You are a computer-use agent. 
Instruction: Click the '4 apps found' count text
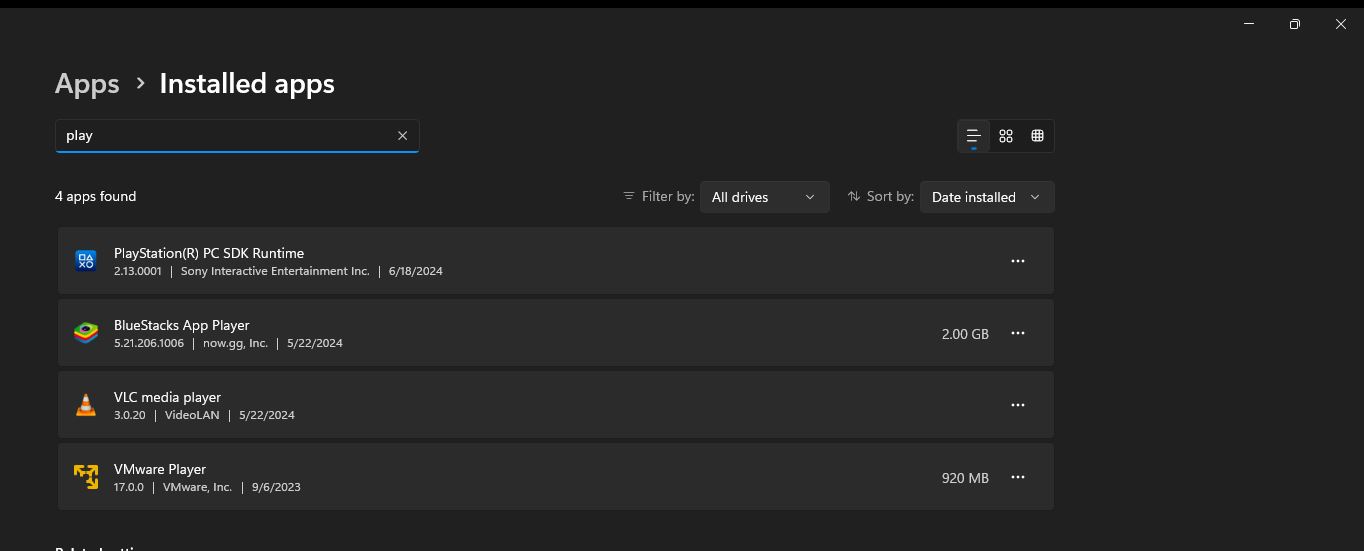point(96,196)
